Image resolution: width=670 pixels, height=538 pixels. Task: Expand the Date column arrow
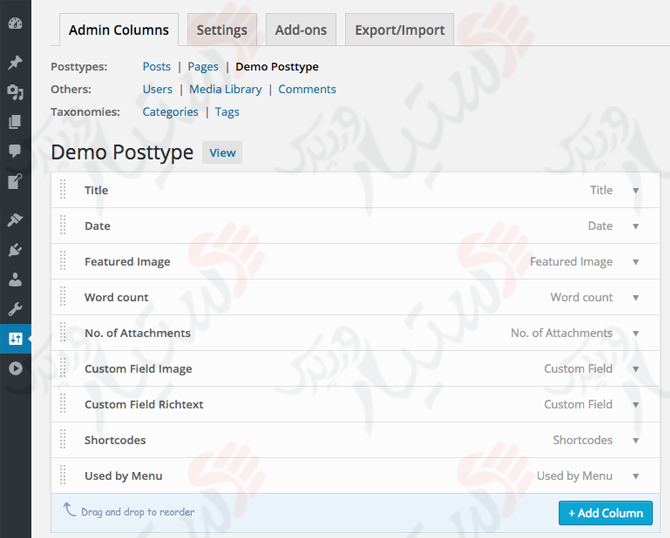click(636, 226)
